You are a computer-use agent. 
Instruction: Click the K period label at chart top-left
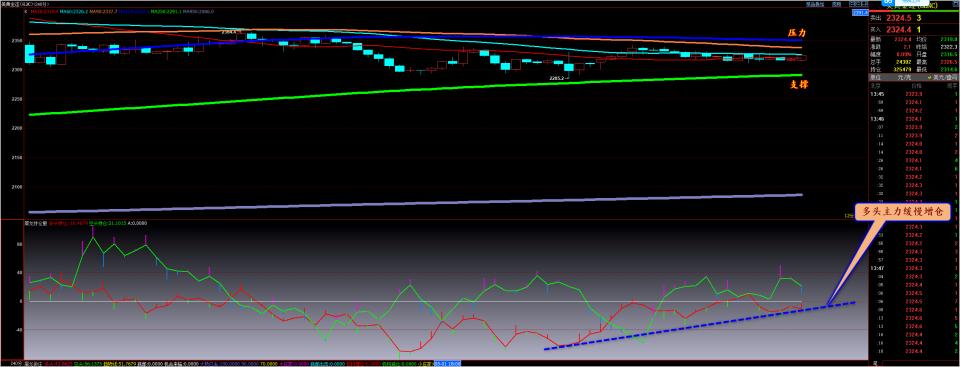coord(26,11)
